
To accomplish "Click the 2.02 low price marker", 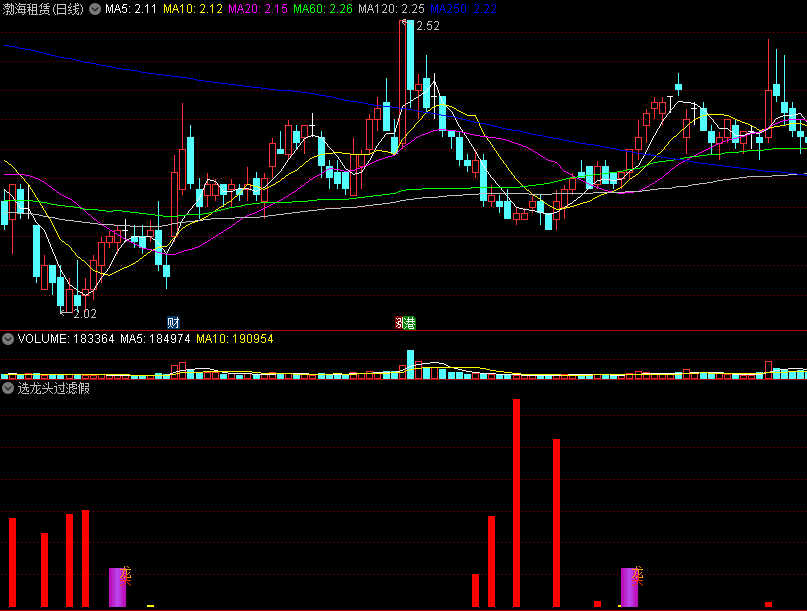I will 84,313.
